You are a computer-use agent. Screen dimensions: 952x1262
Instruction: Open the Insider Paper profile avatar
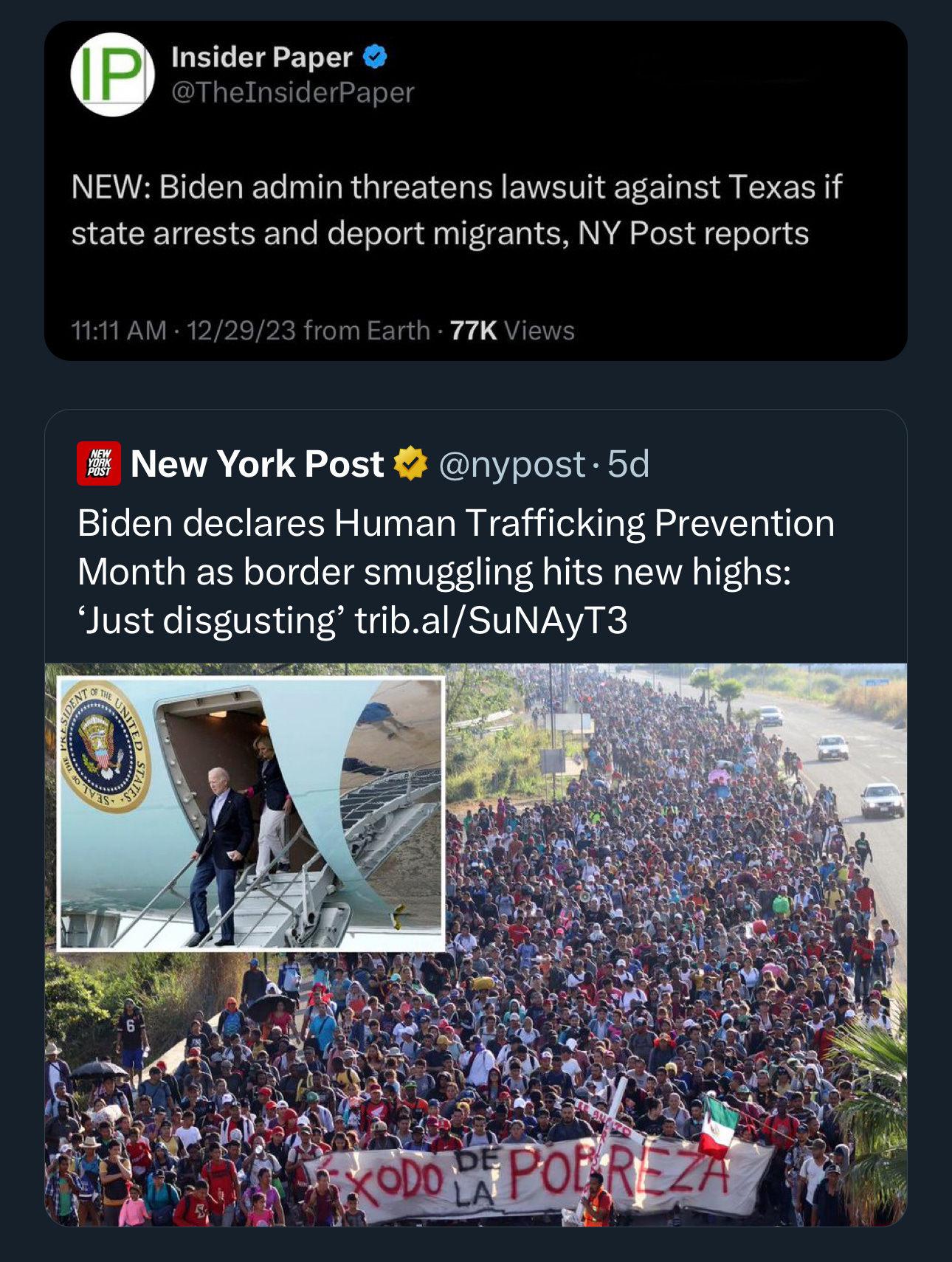pyautogui.click(x=112, y=74)
